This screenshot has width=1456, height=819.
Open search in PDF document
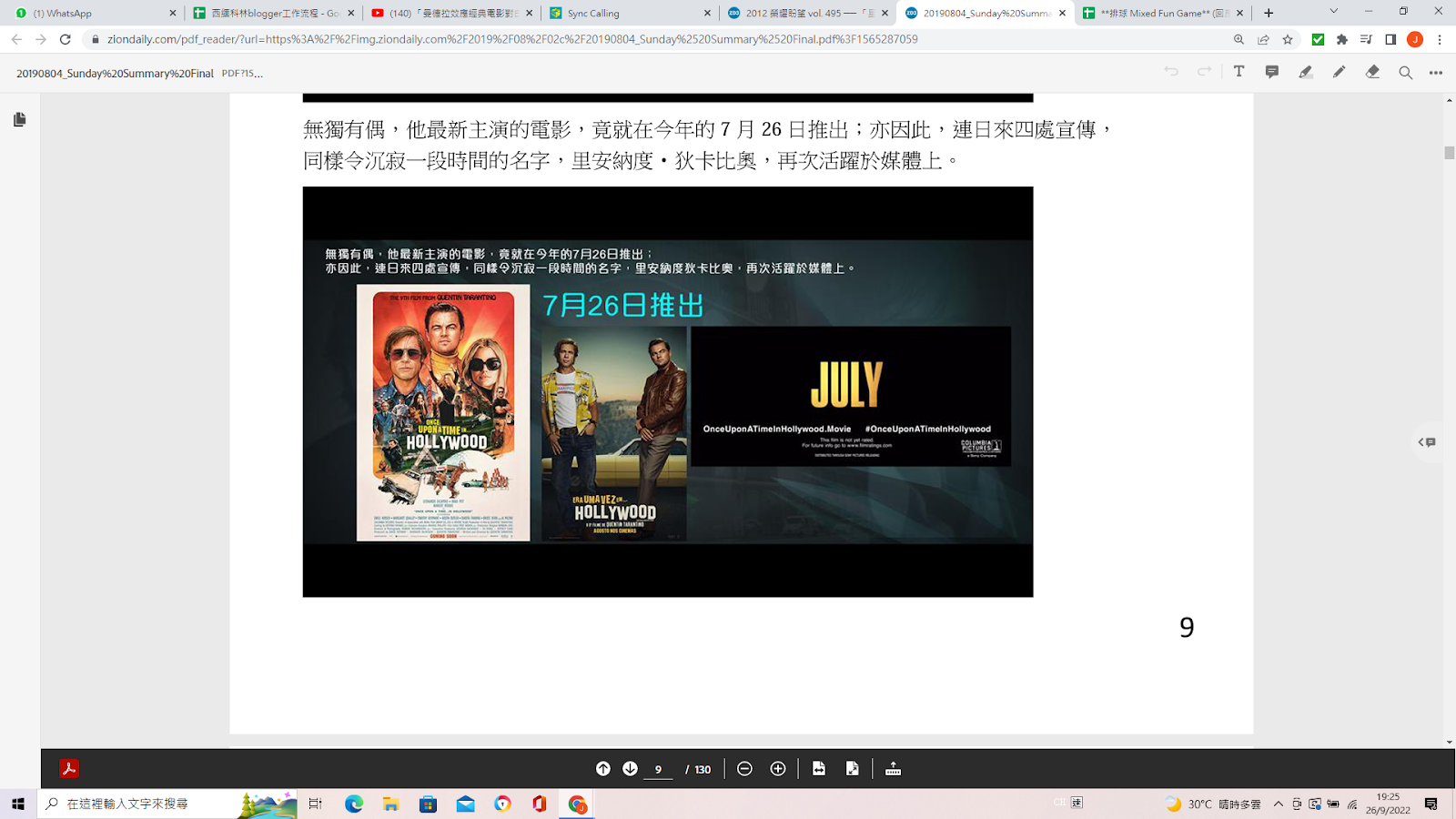click(x=1406, y=73)
